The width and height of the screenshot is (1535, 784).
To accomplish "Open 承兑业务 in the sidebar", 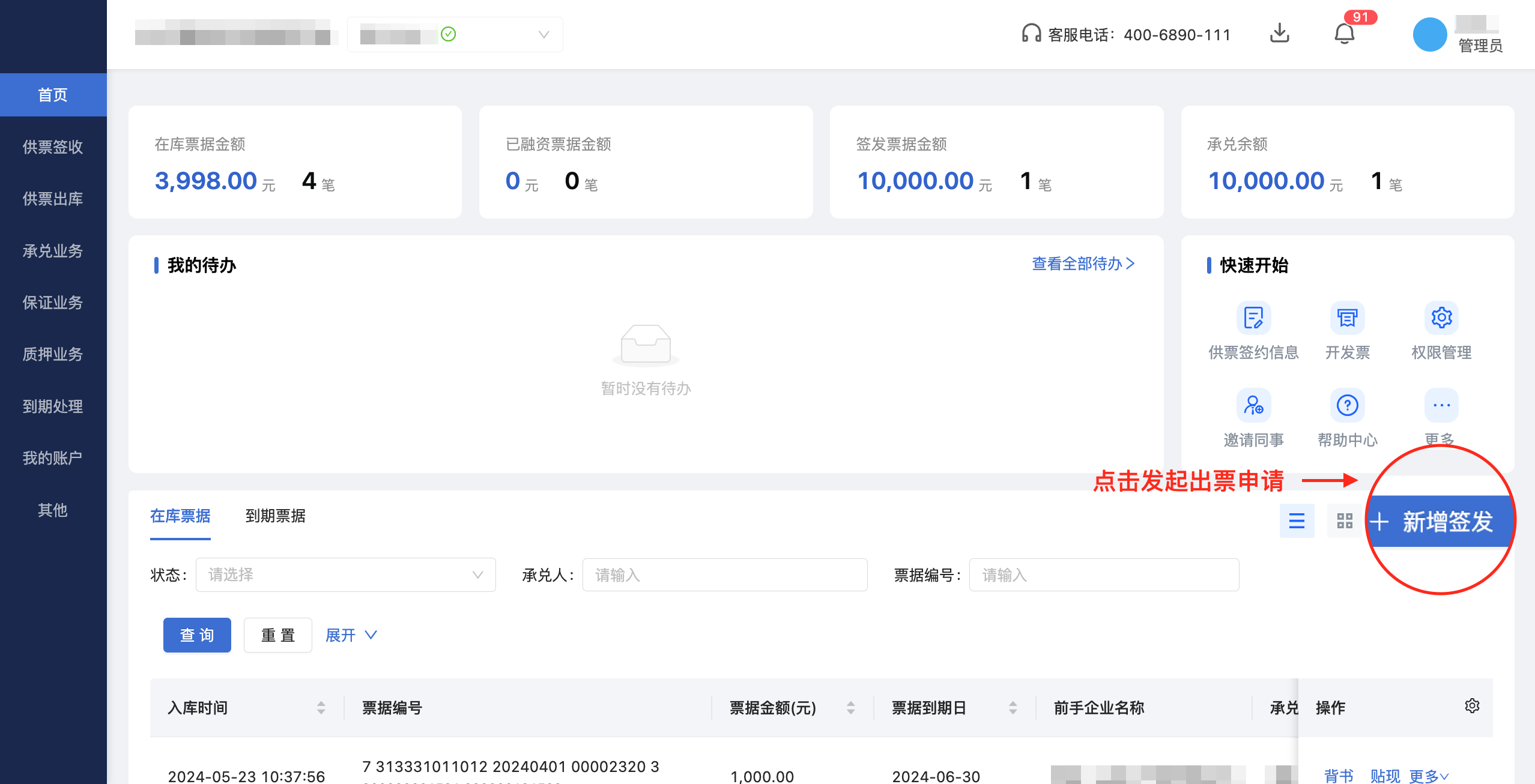I will pyautogui.click(x=53, y=251).
